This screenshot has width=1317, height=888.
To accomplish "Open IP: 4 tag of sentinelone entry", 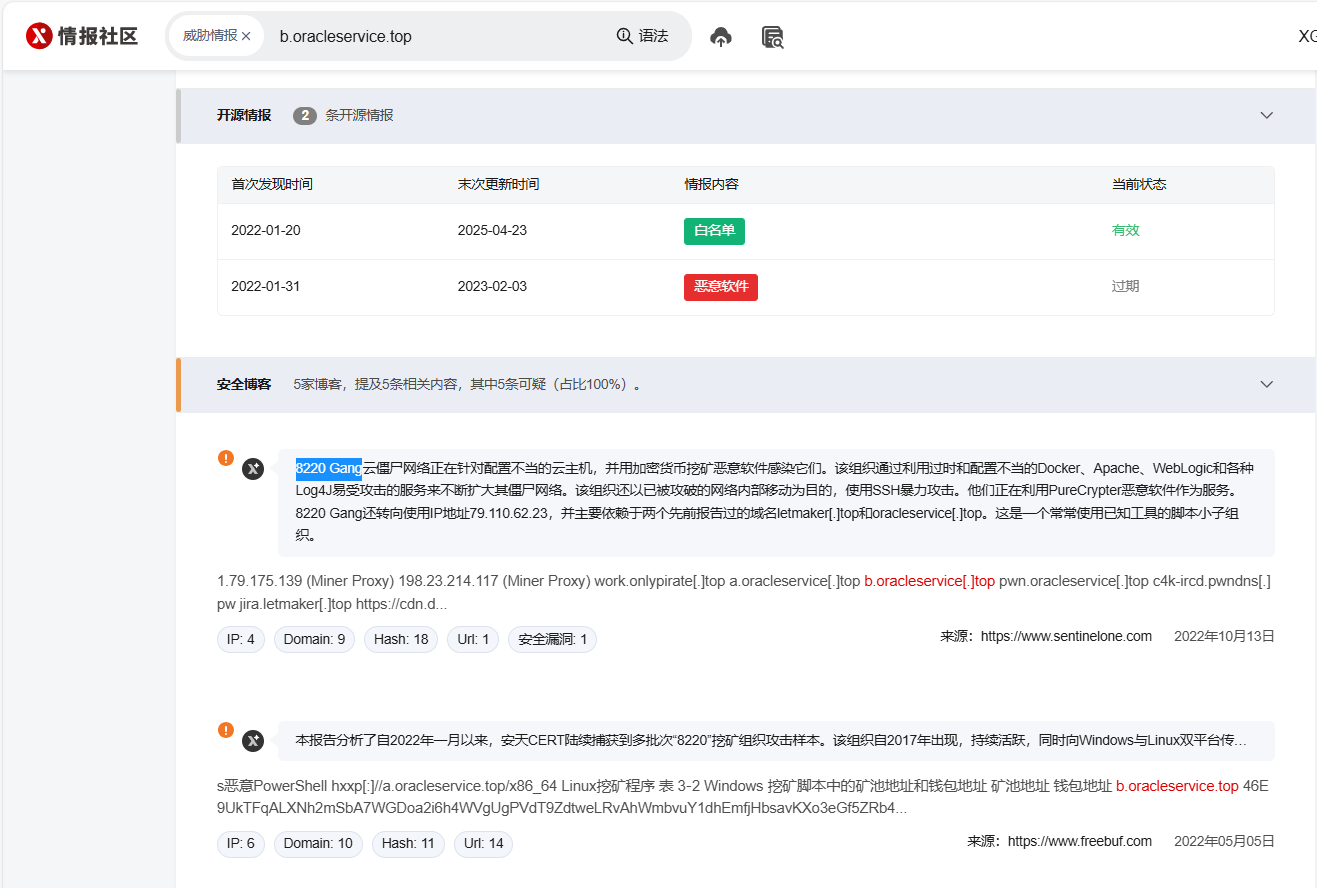I will (241, 639).
